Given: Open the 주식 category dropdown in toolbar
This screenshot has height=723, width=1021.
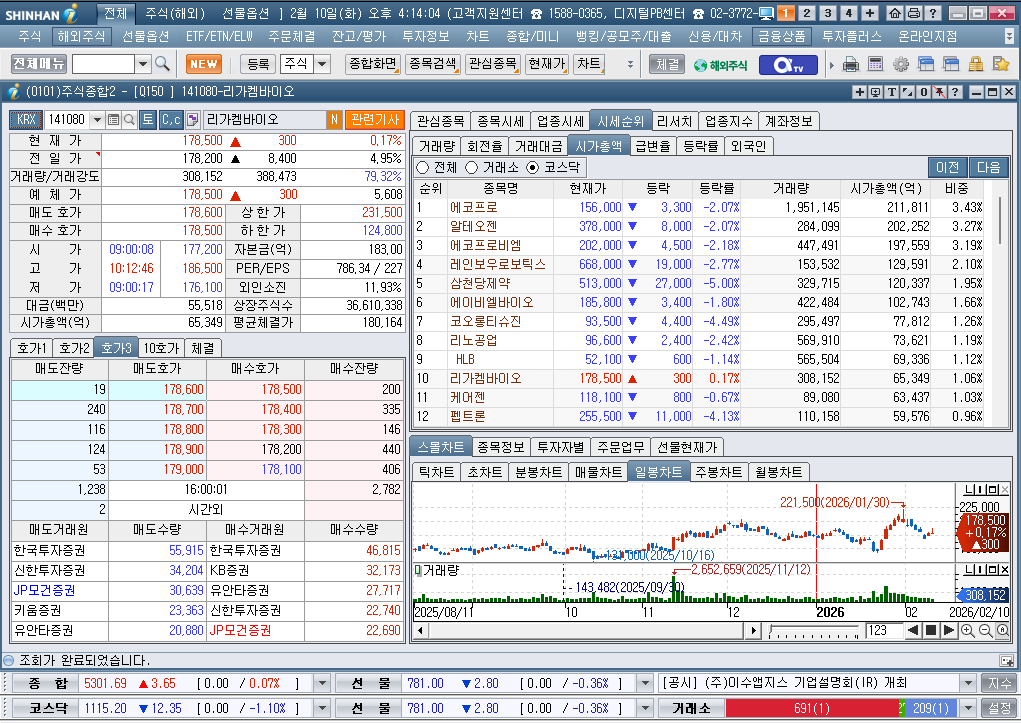Looking at the screenshot, I should coord(322,64).
